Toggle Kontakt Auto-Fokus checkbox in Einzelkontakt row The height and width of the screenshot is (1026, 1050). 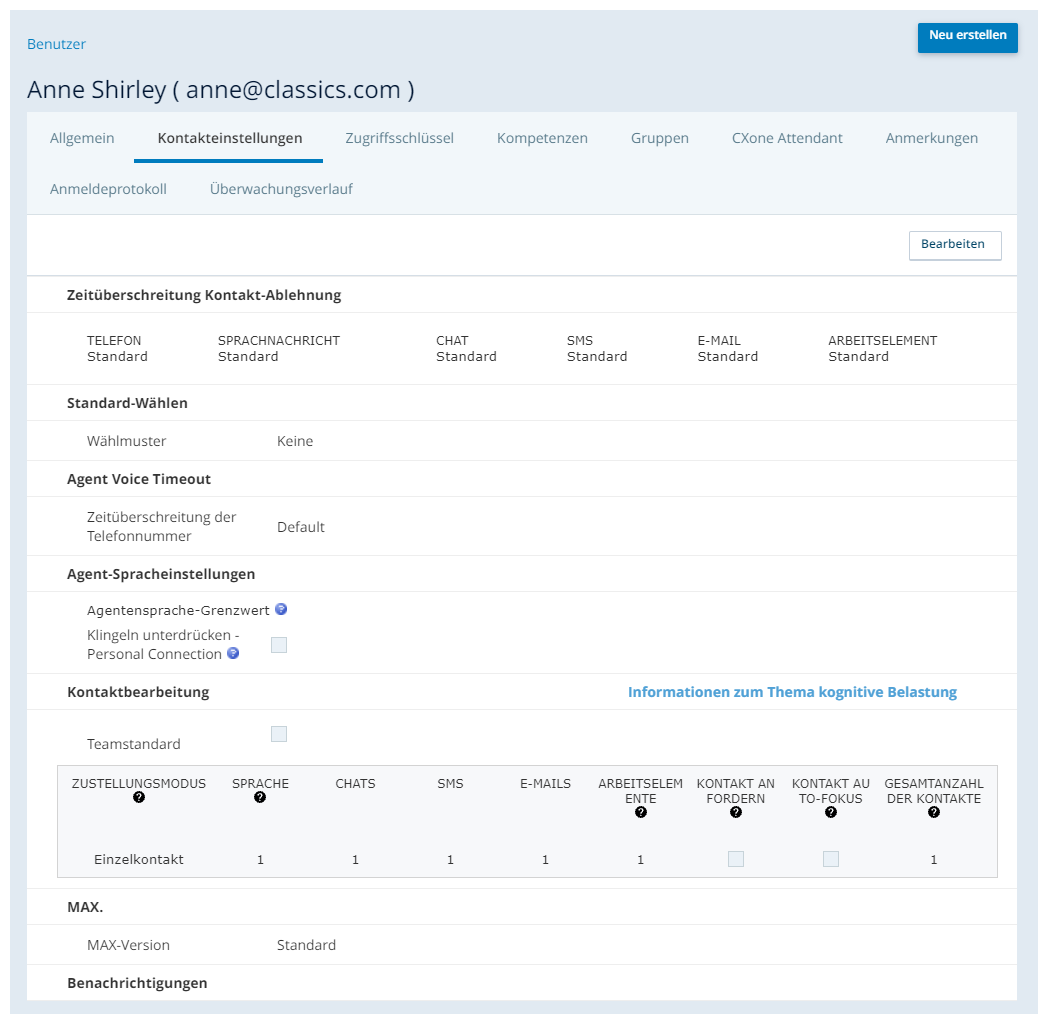[831, 859]
